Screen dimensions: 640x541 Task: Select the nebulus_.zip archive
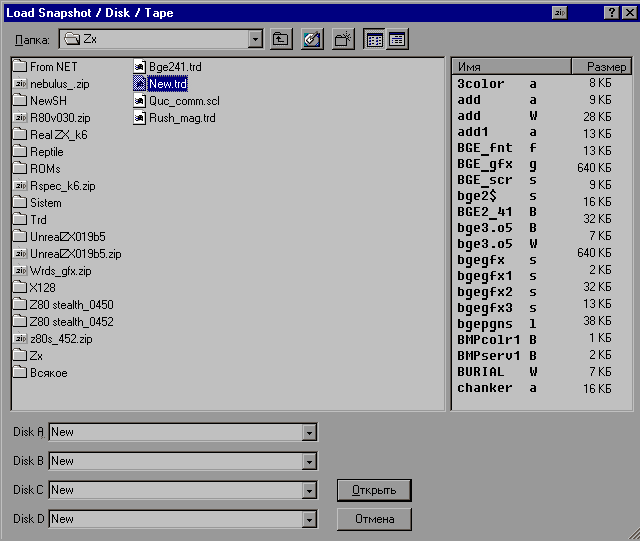59,84
